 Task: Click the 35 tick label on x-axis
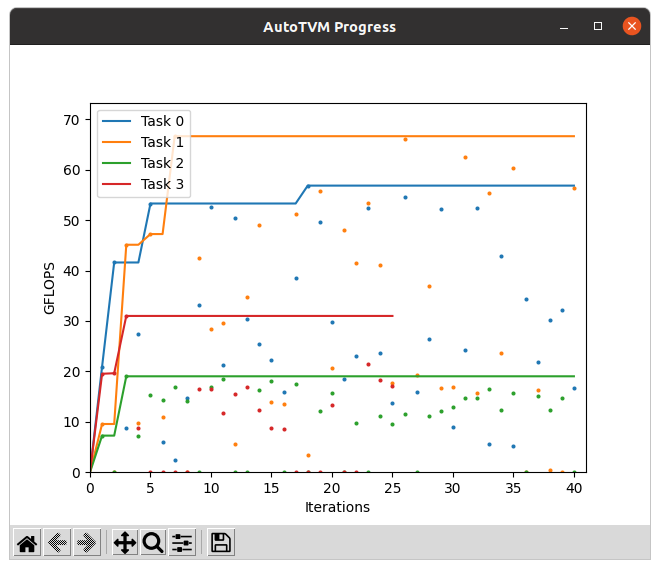513,488
